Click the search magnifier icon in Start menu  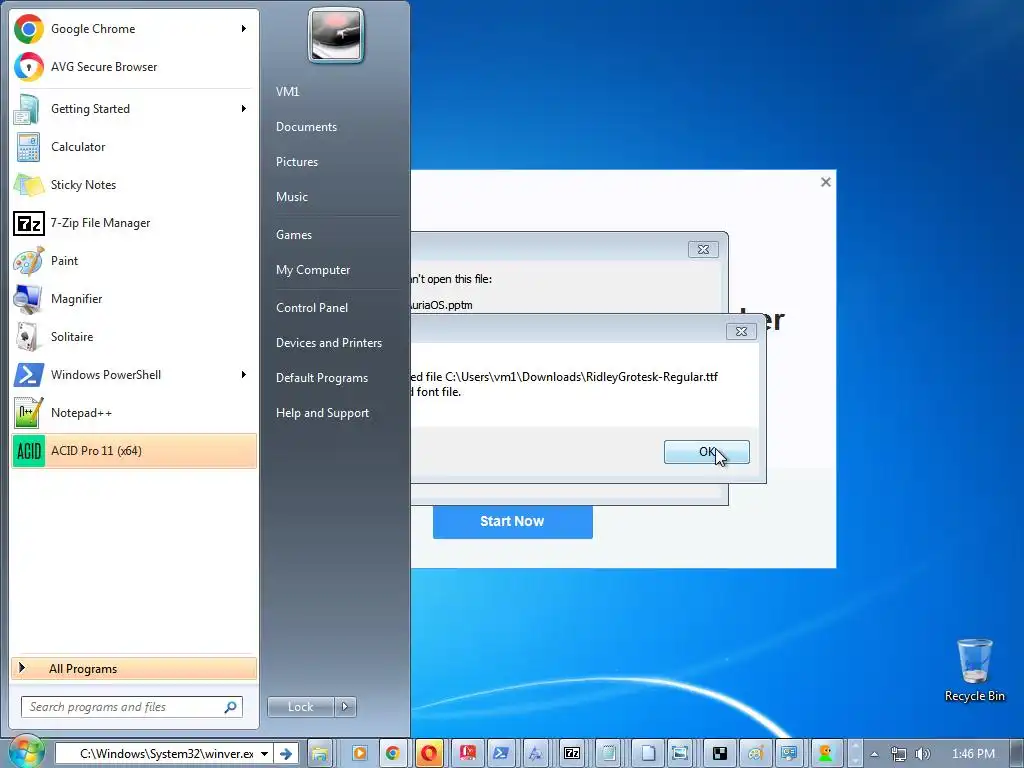click(231, 707)
